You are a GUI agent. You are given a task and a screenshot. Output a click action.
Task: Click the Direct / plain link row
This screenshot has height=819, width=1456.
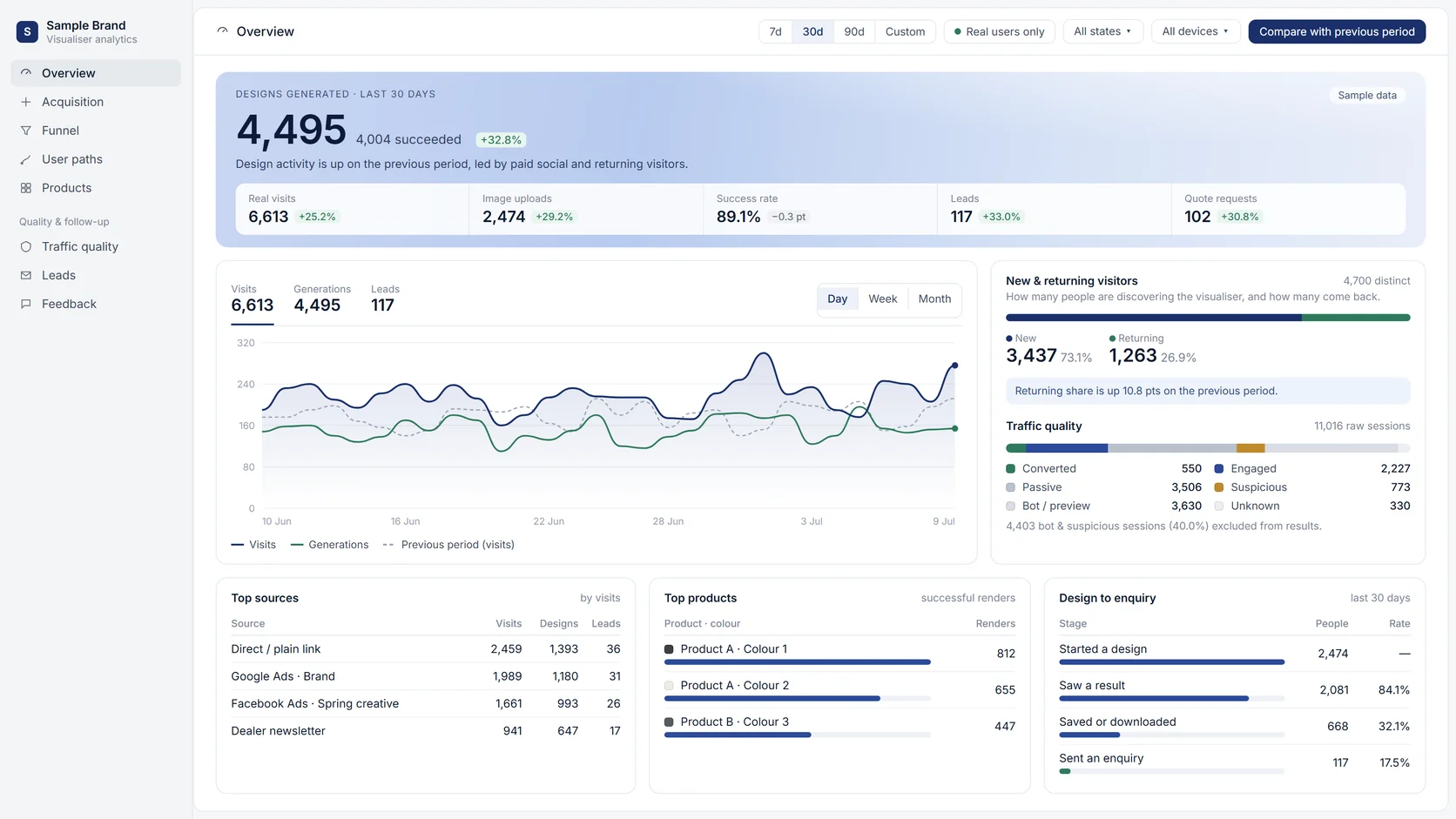pos(426,649)
